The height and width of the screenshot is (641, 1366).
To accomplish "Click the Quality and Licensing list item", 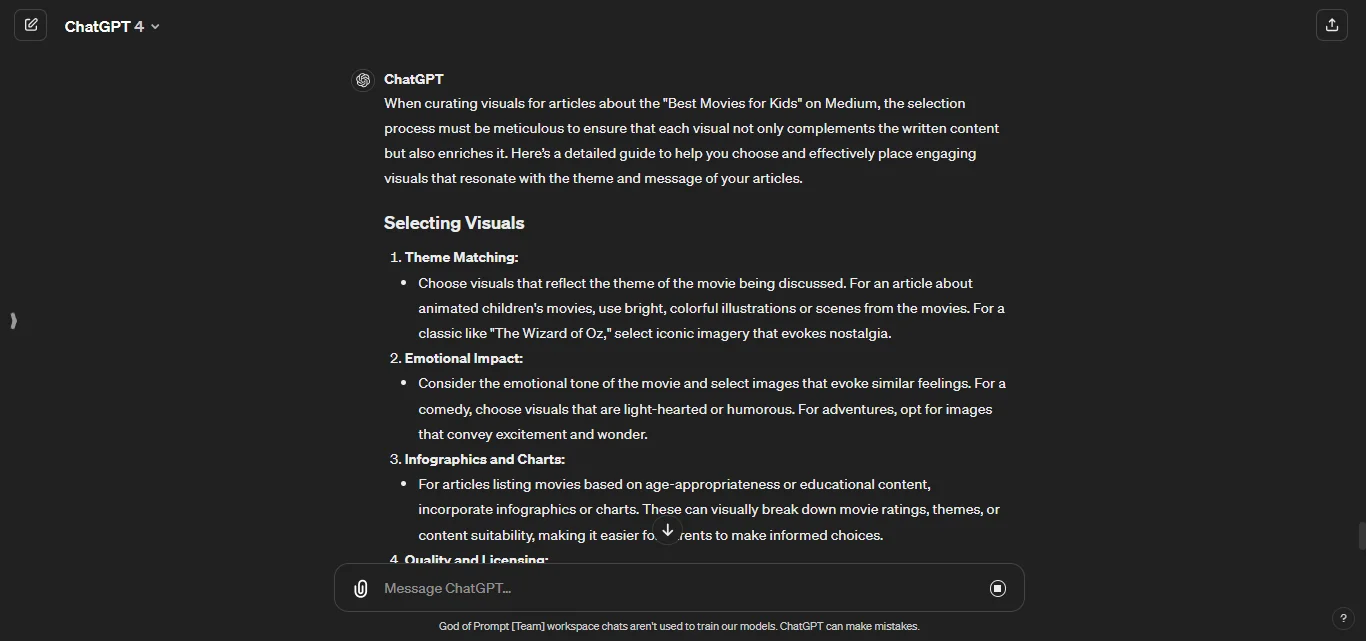I will (x=476, y=559).
